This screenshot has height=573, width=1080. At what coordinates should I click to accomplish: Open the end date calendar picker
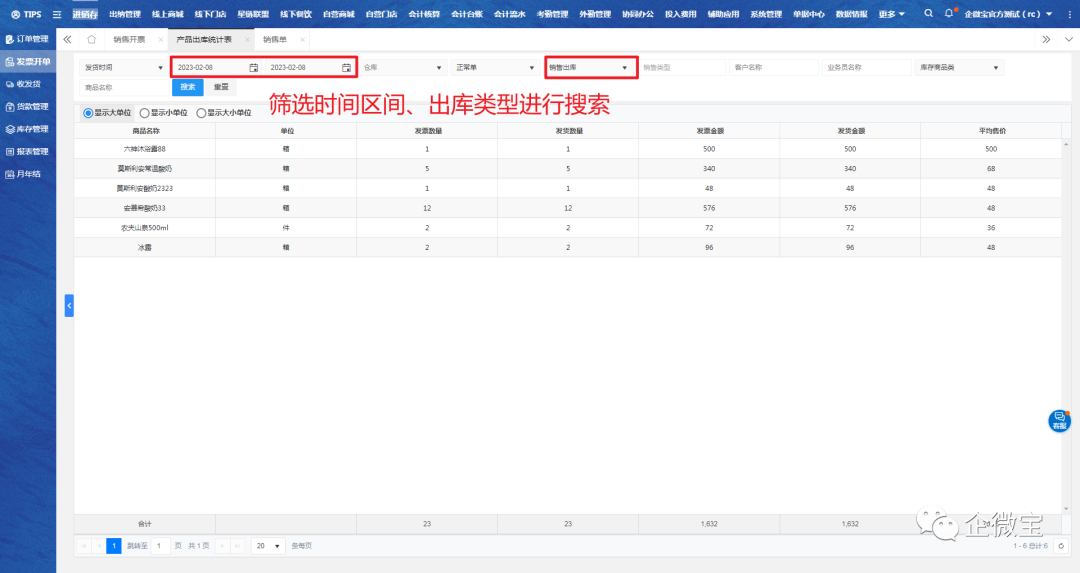pos(346,68)
